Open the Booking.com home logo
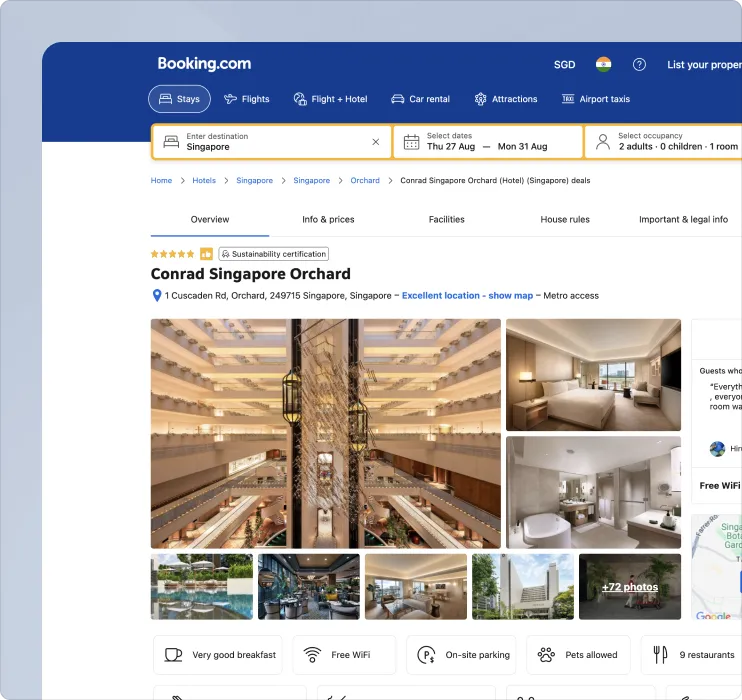 [204, 63]
